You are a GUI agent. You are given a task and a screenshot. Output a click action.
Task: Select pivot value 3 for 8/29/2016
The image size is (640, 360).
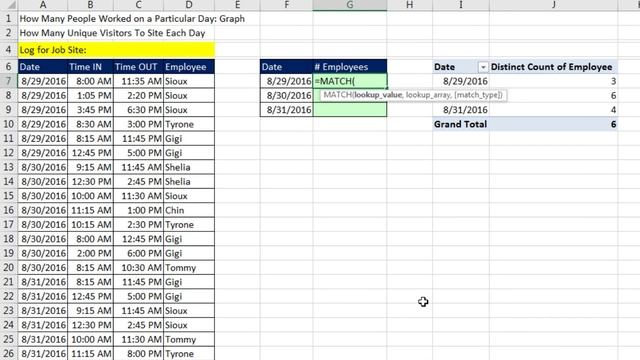(x=553, y=81)
